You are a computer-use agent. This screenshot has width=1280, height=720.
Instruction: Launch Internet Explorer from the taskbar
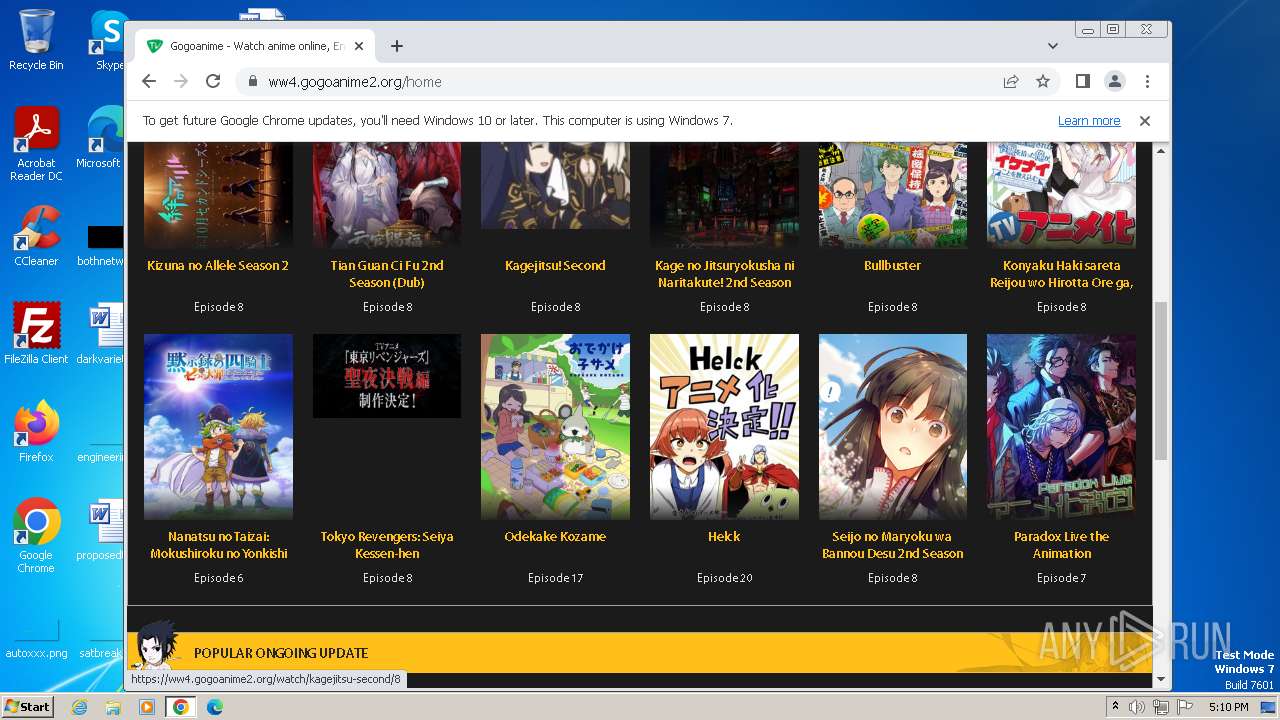point(80,707)
